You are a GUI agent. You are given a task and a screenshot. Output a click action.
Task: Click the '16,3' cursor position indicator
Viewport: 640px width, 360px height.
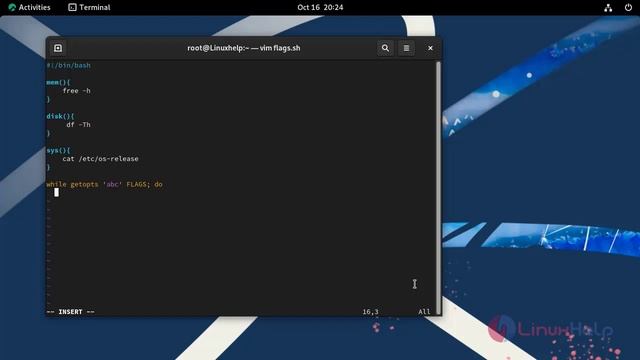click(370, 312)
